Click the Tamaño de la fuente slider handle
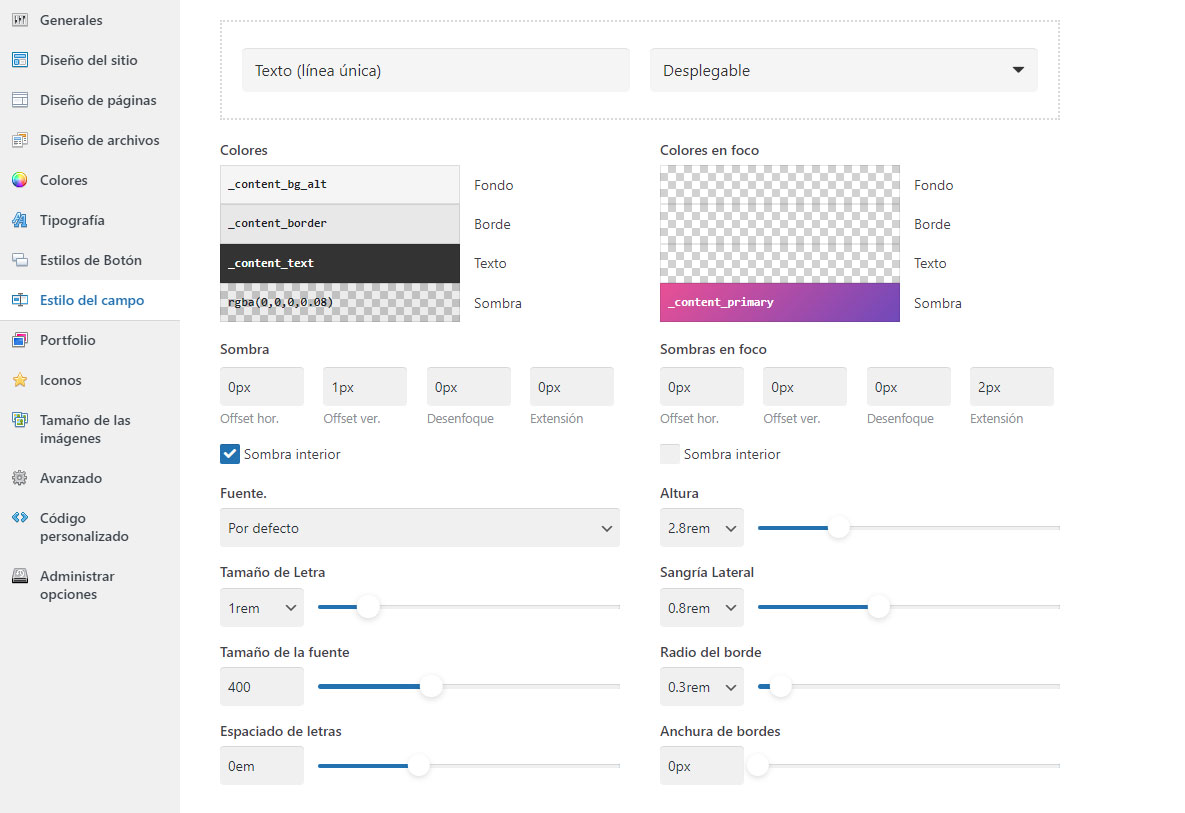The width and height of the screenshot is (1185, 813). point(431,687)
